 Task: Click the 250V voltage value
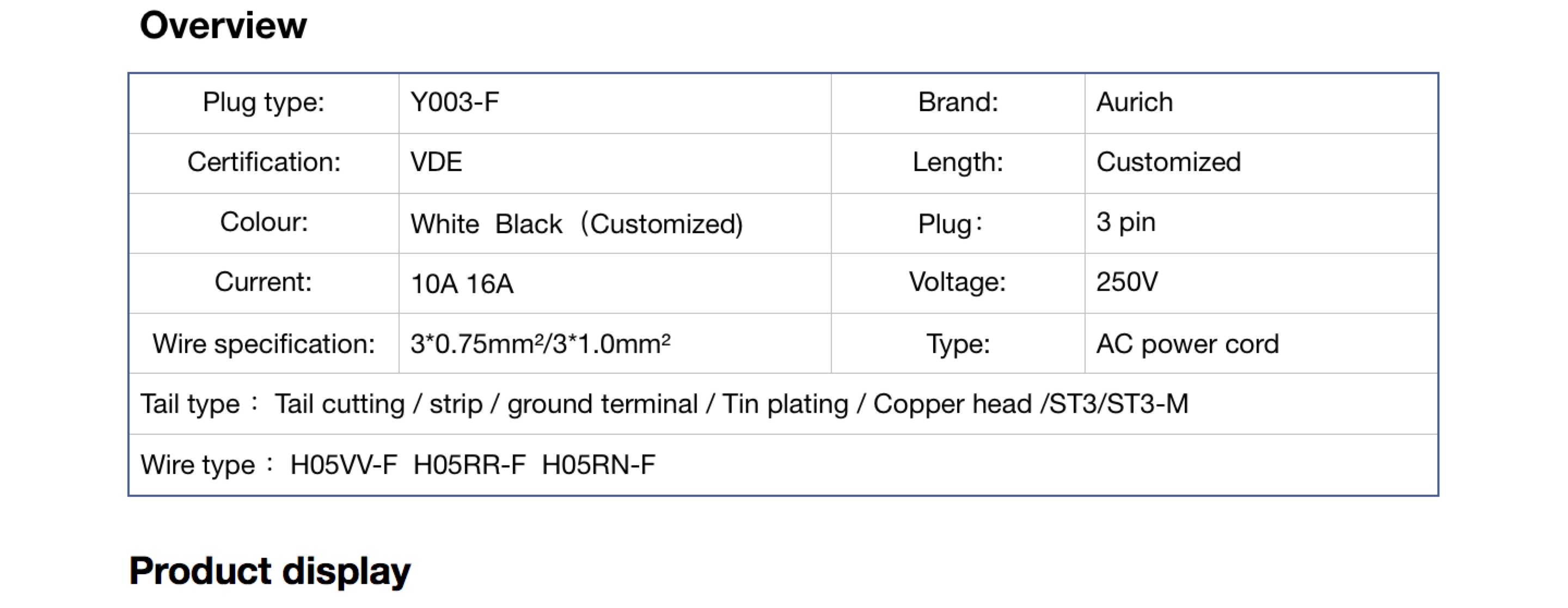click(x=1126, y=282)
